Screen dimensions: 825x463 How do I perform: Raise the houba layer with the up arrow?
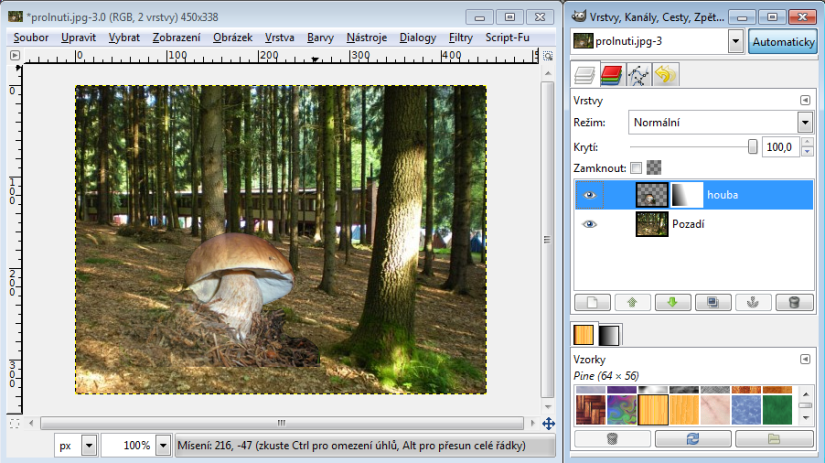632,302
